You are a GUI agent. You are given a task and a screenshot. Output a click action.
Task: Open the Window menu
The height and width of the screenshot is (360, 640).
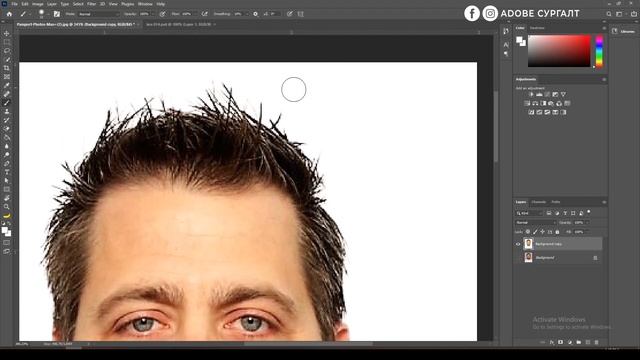tap(145, 4)
